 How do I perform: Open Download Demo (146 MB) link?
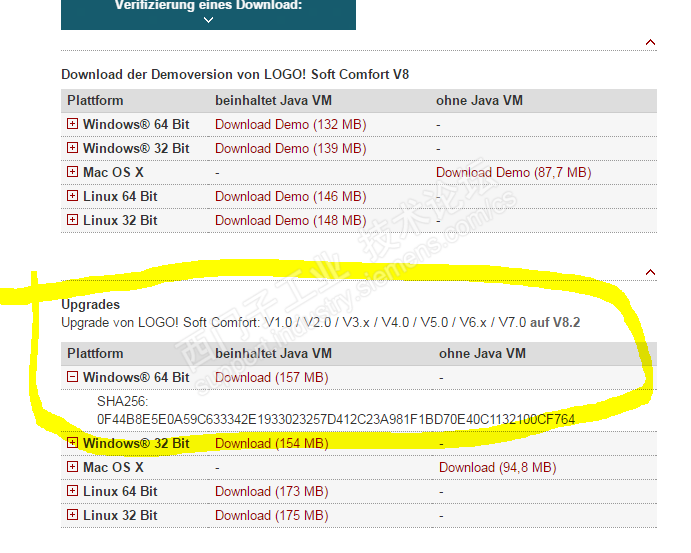click(291, 197)
